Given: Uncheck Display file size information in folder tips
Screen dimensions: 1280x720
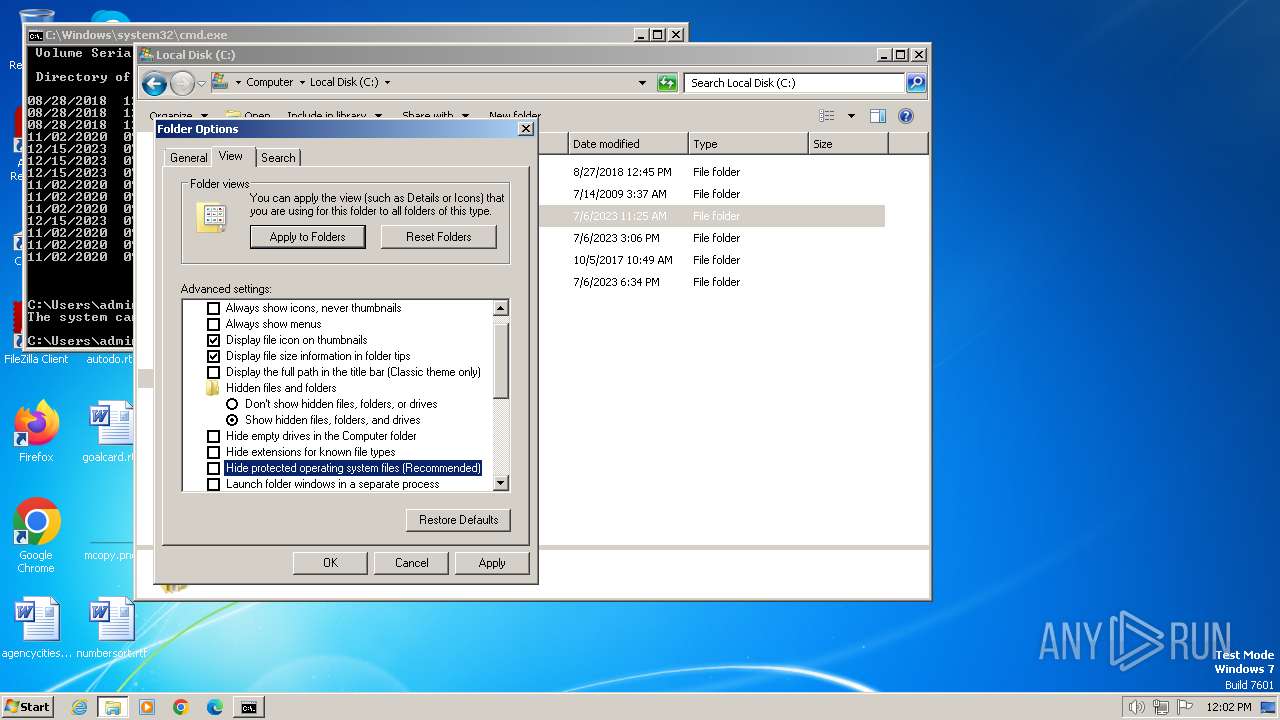Looking at the screenshot, I should pos(213,356).
